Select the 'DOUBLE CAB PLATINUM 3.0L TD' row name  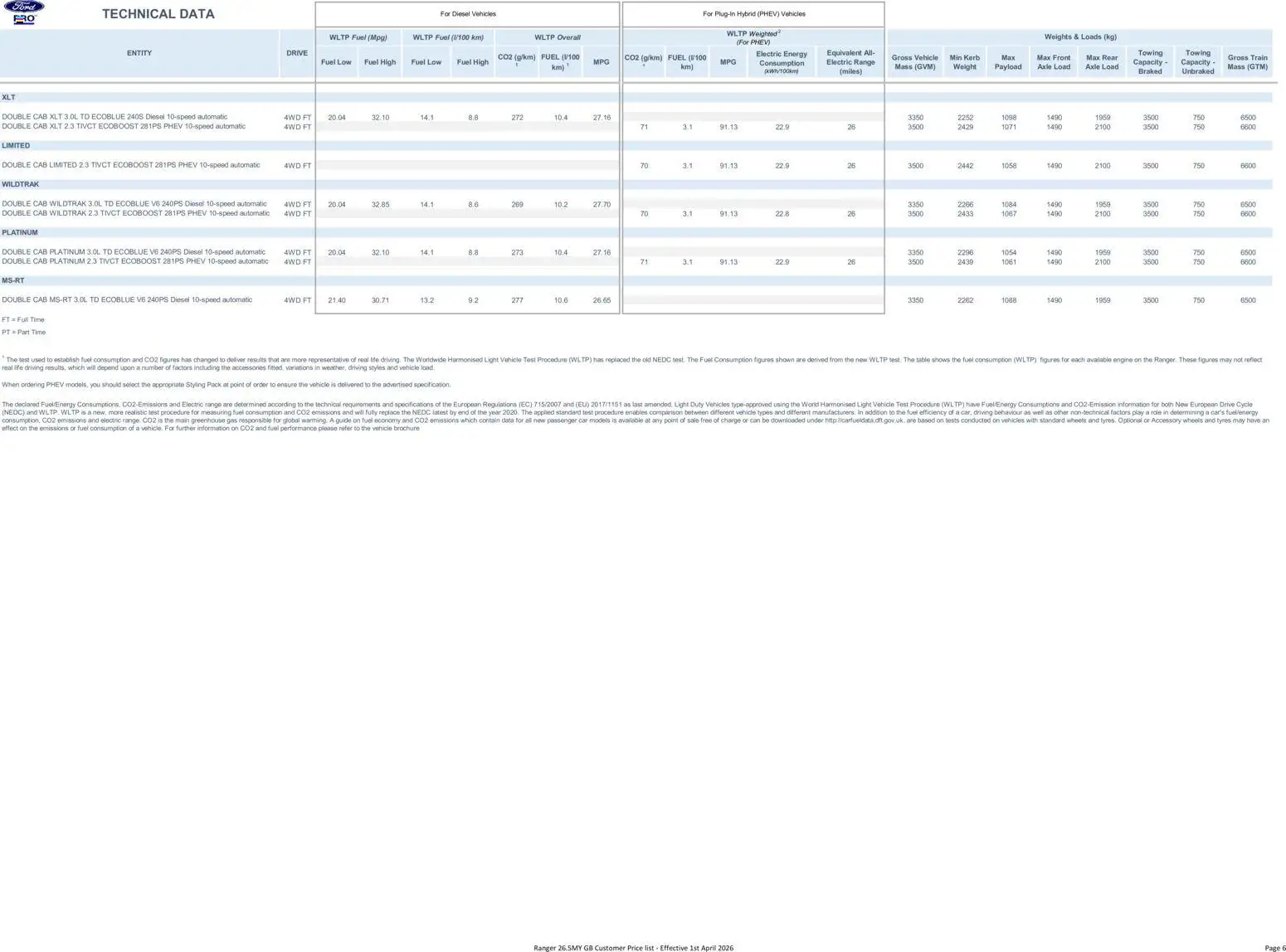point(134,252)
